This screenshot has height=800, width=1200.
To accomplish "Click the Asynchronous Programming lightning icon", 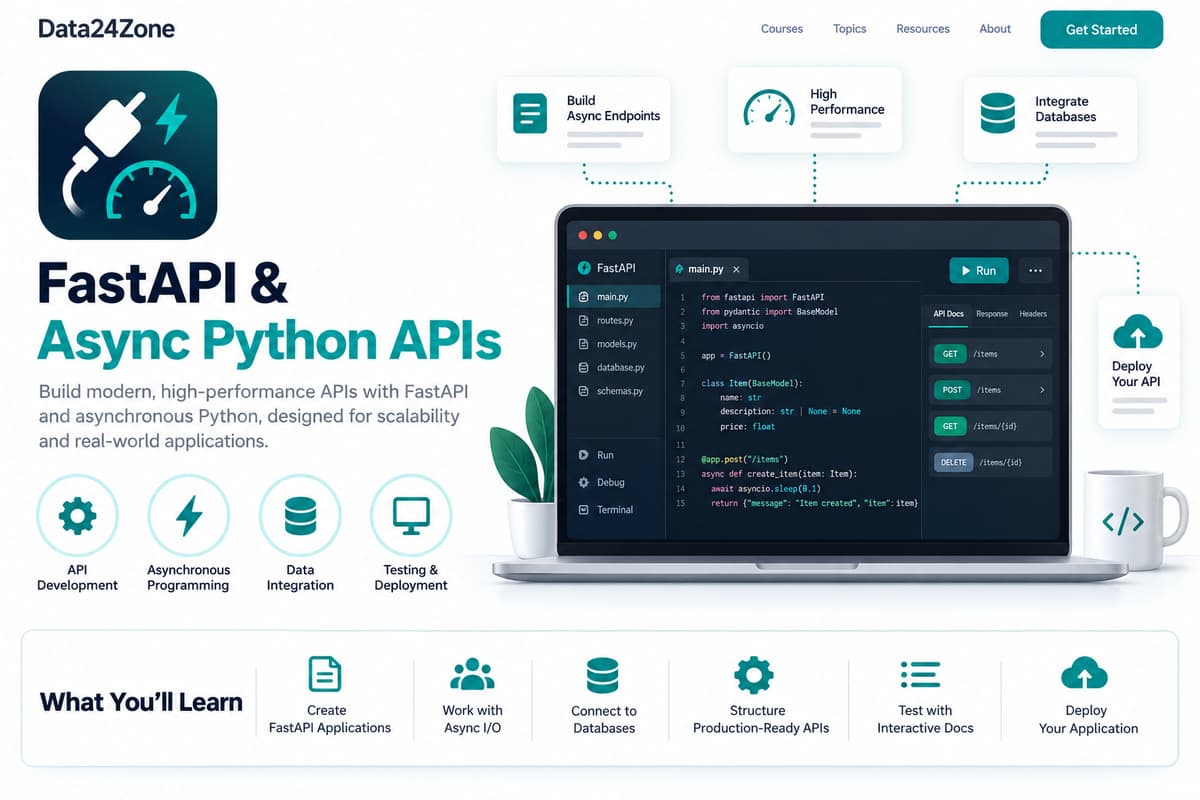I will [189, 516].
